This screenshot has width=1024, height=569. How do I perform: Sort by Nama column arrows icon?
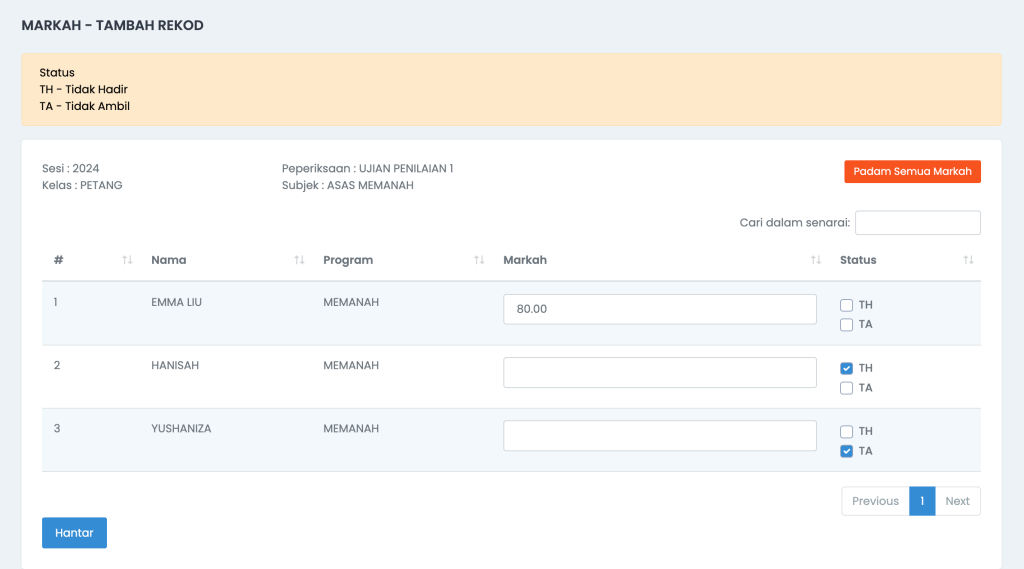[299, 260]
